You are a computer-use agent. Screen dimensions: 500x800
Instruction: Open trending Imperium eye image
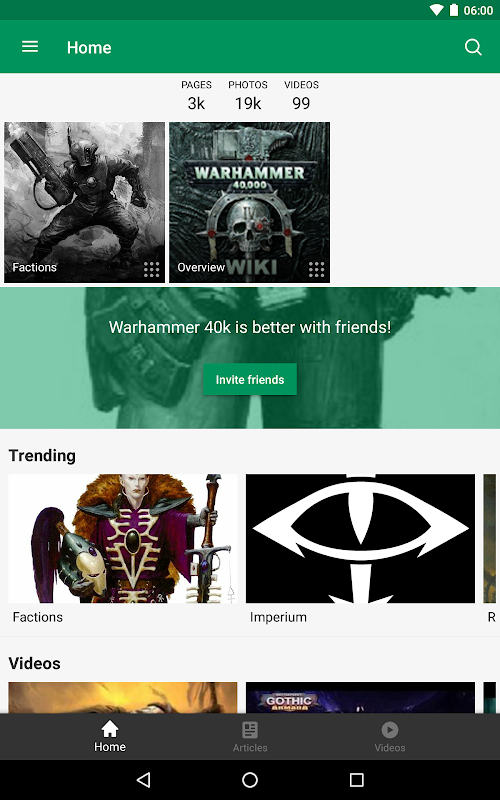pos(360,539)
